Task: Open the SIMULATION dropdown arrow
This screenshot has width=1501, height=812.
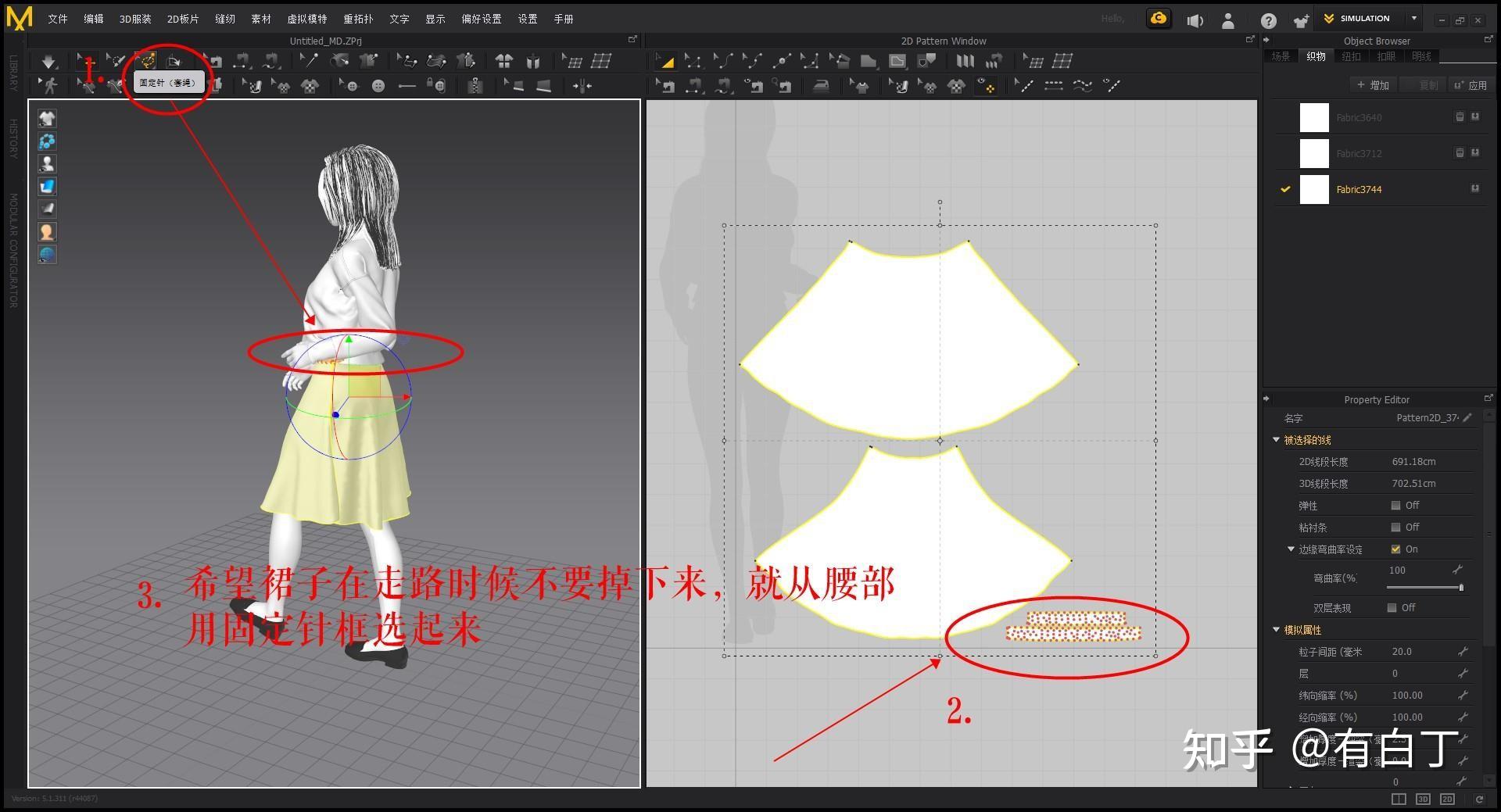Action: [1415, 18]
